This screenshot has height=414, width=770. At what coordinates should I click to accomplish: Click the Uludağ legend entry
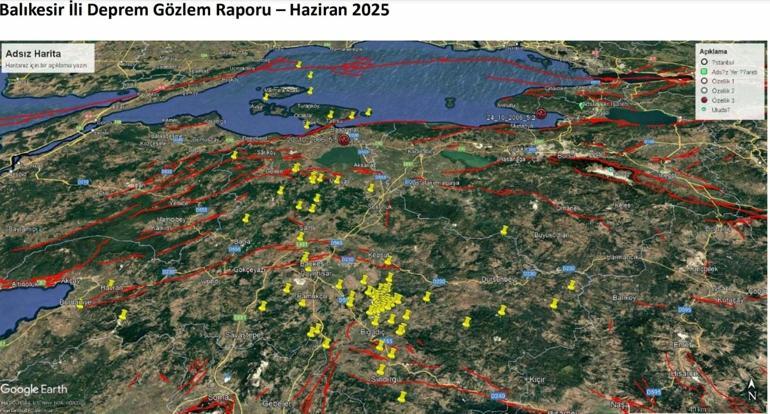(715, 110)
